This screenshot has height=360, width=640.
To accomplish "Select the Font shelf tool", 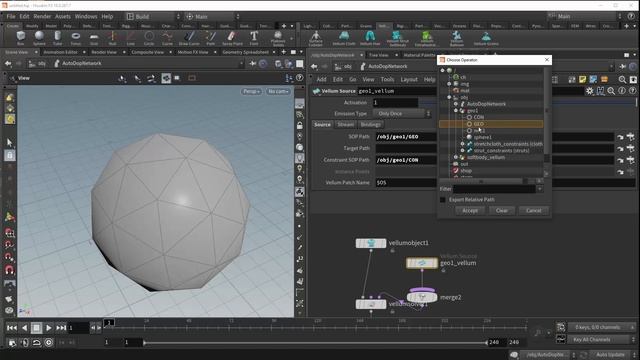I will [x=254, y=38].
